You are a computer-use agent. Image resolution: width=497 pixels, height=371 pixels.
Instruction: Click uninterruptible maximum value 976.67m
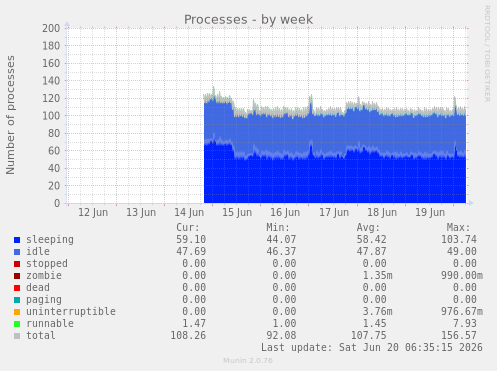coord(462,311)
